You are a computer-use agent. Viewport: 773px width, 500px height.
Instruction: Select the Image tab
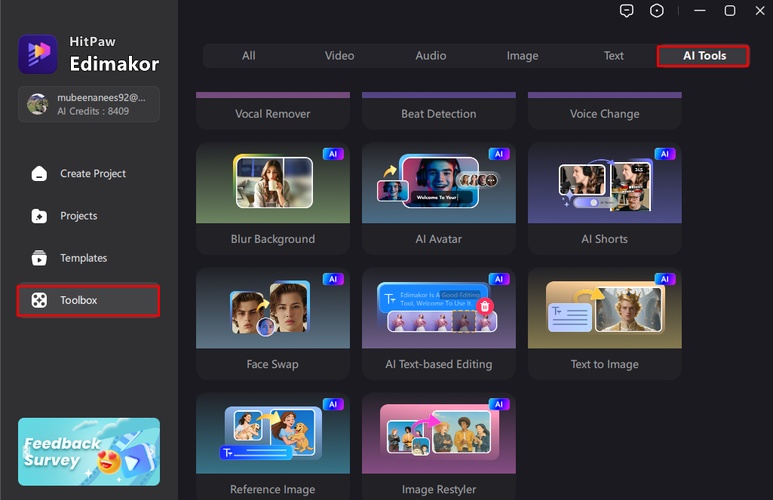tap(522, 56)
